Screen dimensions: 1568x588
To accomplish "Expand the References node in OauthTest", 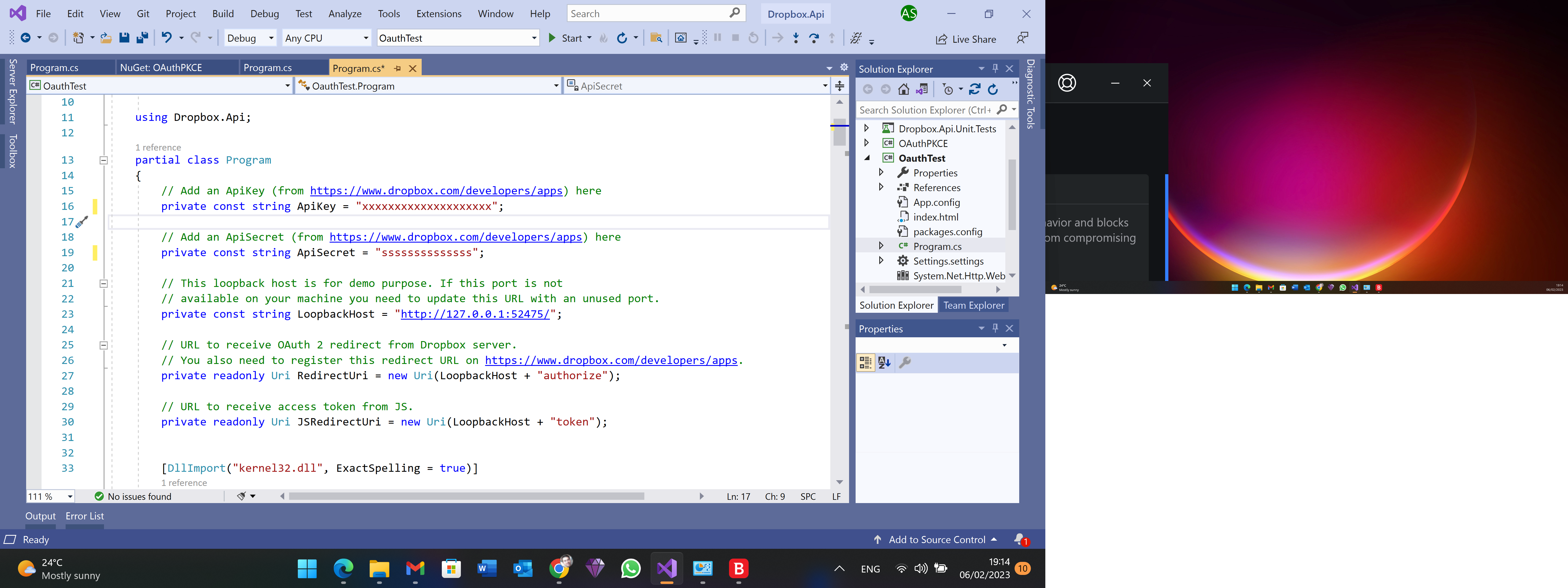I will (881, 188).
